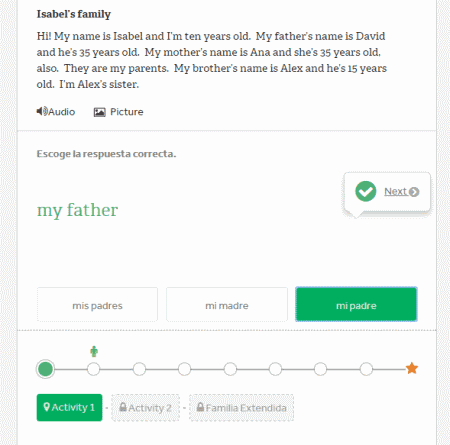Image resolution: width=450 pixels, height=445 pixels.
Task: Select the "mis padres" answer
Action: click(97, 305)
